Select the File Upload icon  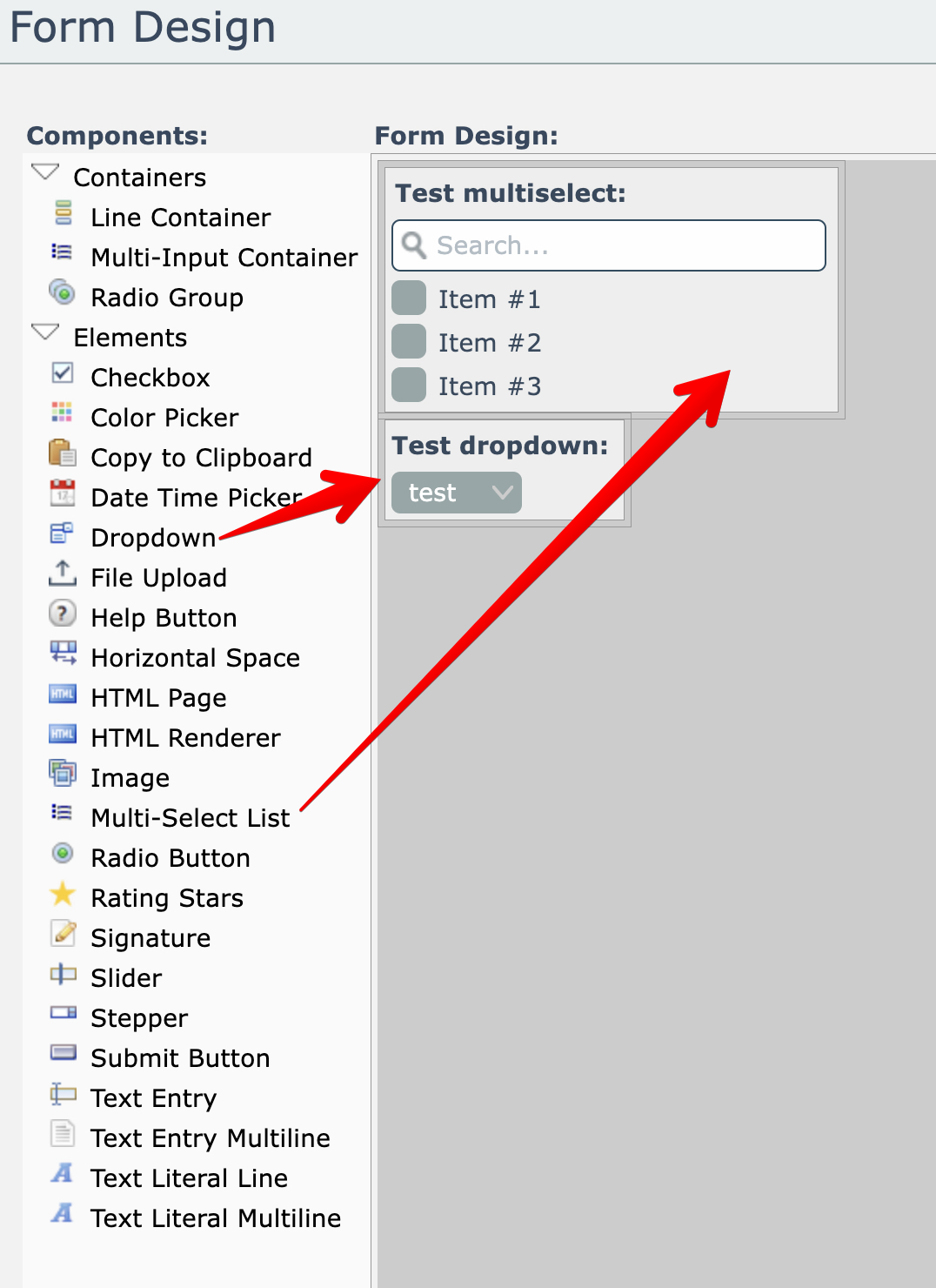pyautogui.click(x=62, y=574)
